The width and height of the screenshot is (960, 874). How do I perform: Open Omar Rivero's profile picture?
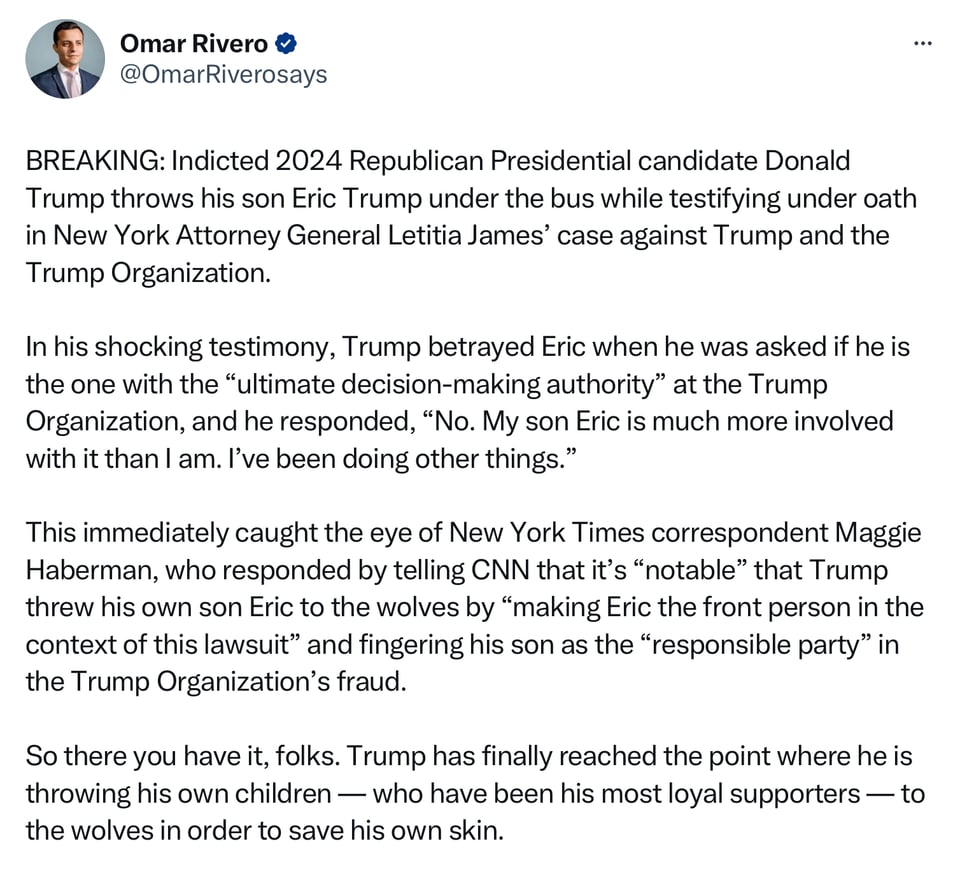point(65,59)
